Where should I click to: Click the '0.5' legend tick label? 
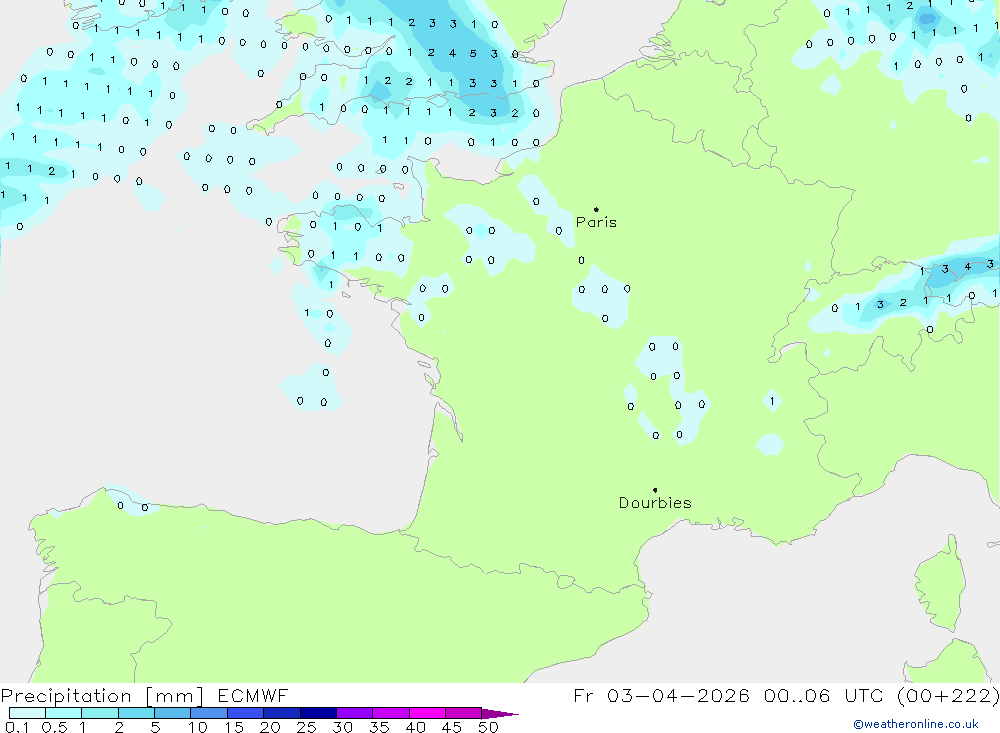click(x=54, y=727)
